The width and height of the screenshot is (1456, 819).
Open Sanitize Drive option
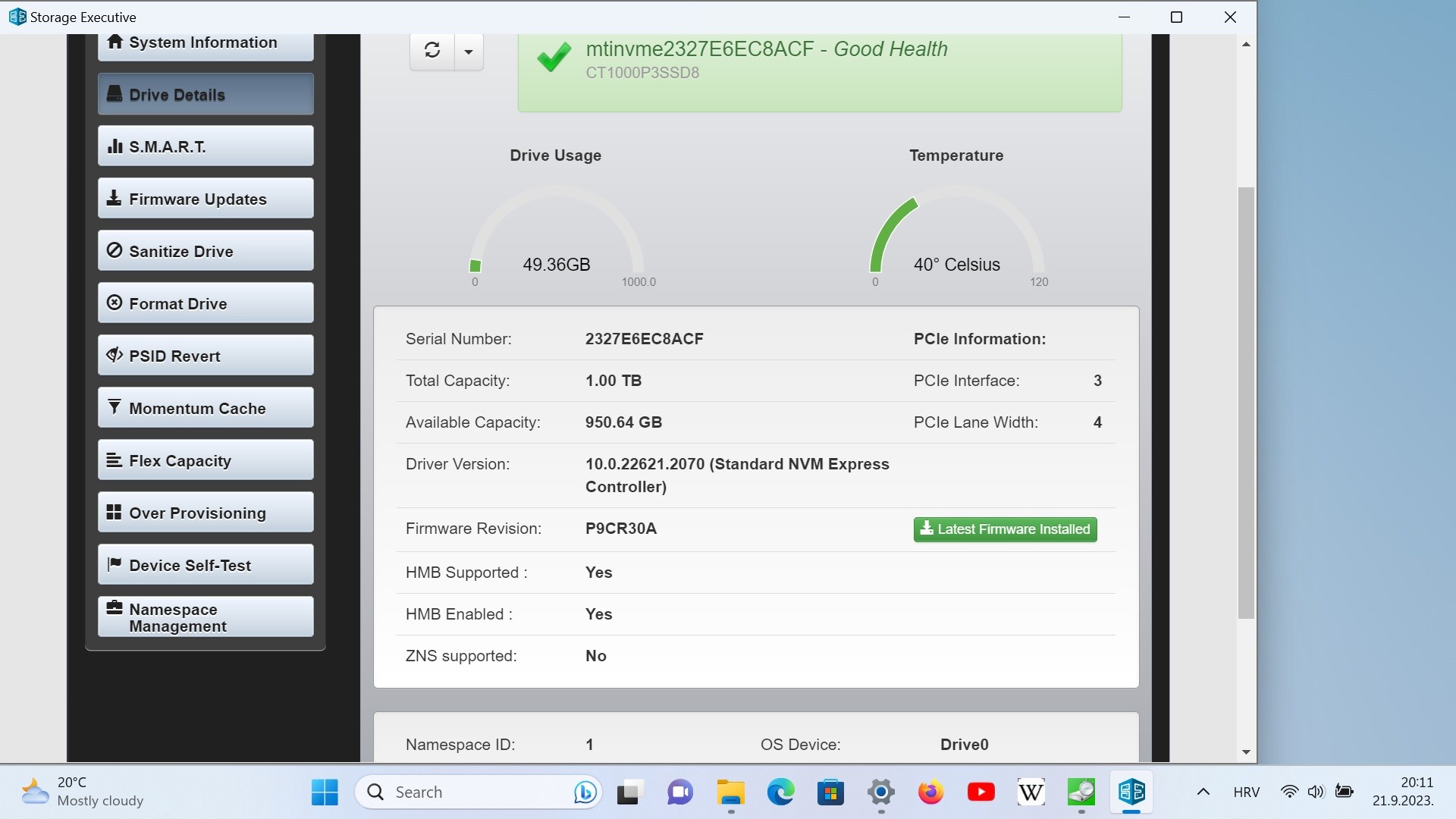(206, 251)
